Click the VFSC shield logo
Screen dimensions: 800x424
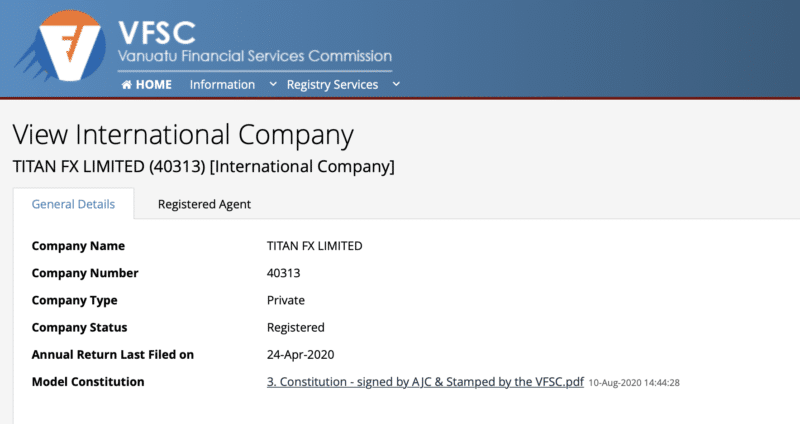point(61,46)
